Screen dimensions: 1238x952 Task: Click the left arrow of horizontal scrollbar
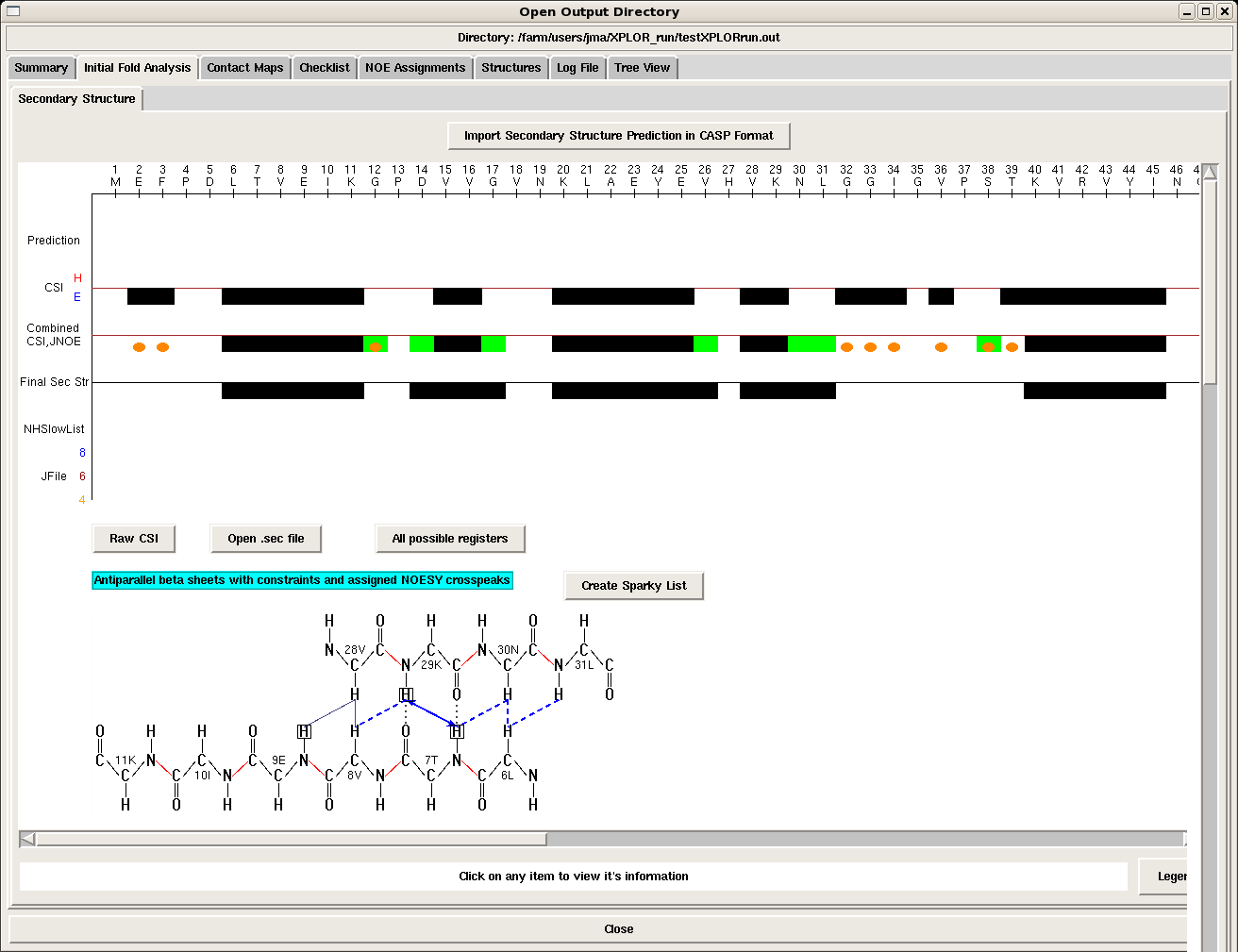[x=27, y=839]
